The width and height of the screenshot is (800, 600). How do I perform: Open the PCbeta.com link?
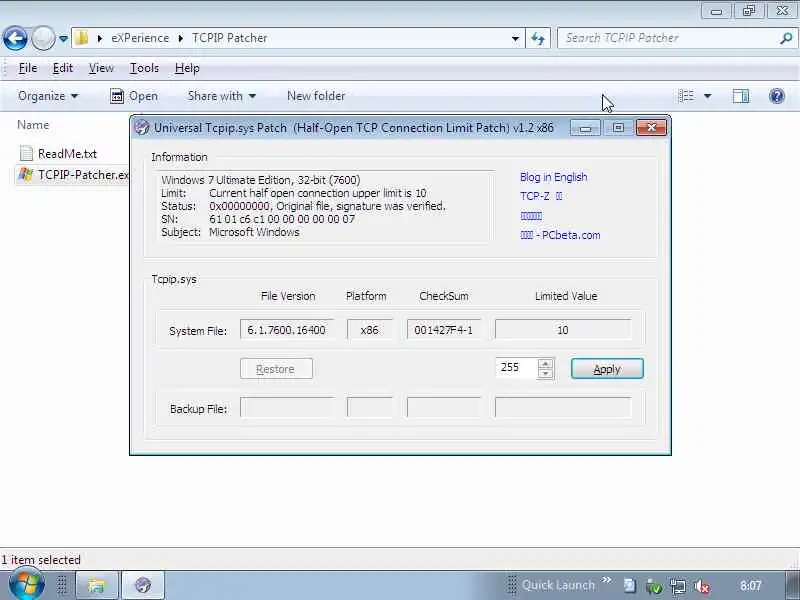pyautogui.click(x=560, y=235)
